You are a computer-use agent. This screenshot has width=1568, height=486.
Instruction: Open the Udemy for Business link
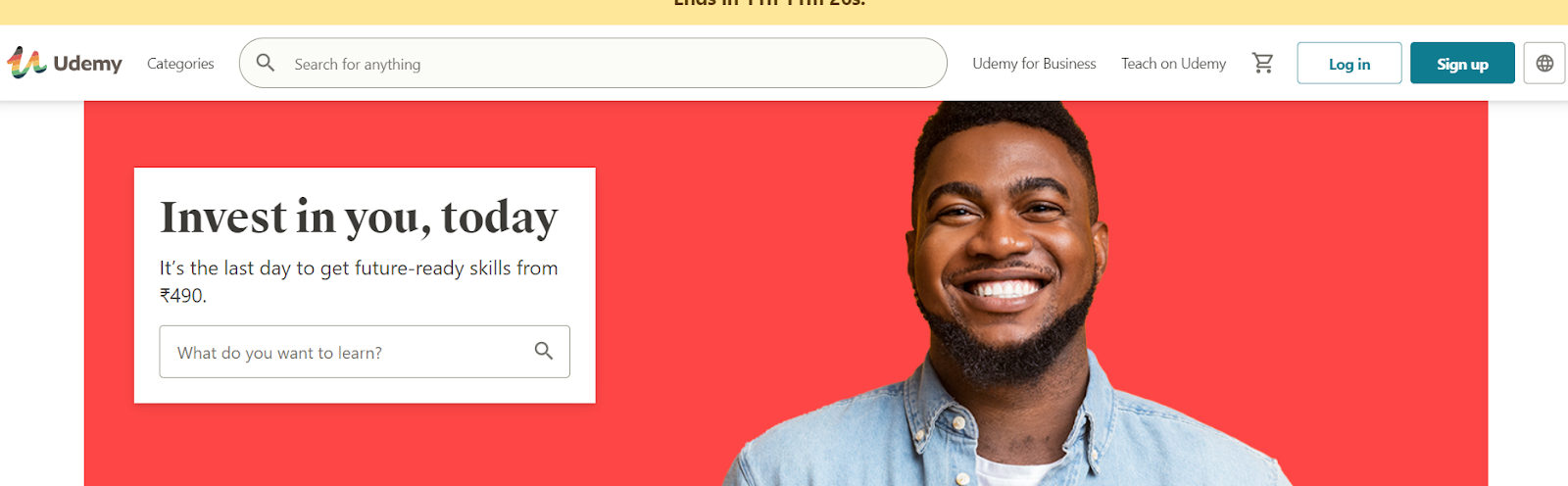1034,64
